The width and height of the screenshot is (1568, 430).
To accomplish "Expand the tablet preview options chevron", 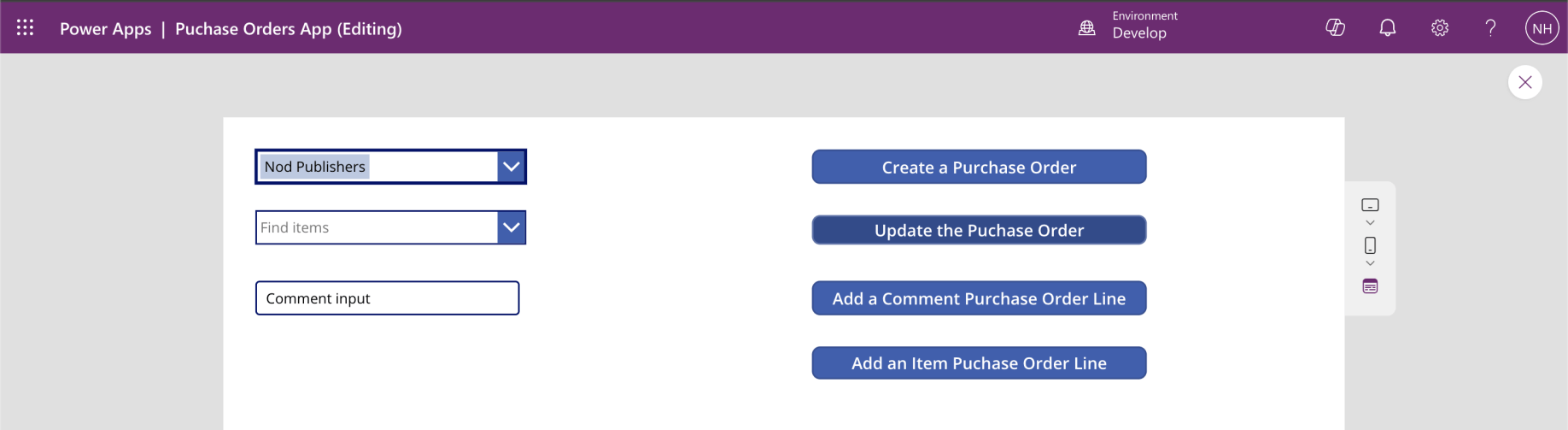I will click(x=1370, y=223).
